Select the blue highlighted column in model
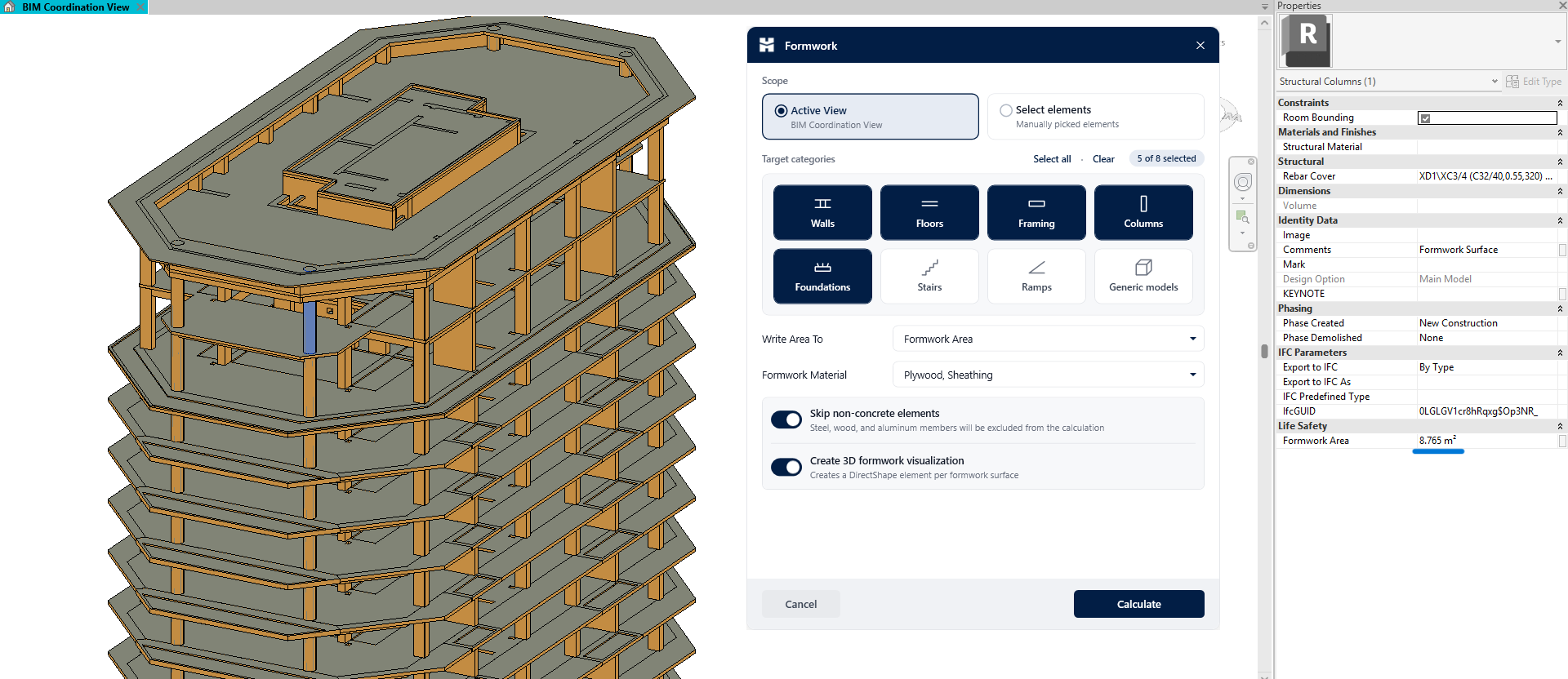This screenshot has height=679, width=1568. pos(310,328)
